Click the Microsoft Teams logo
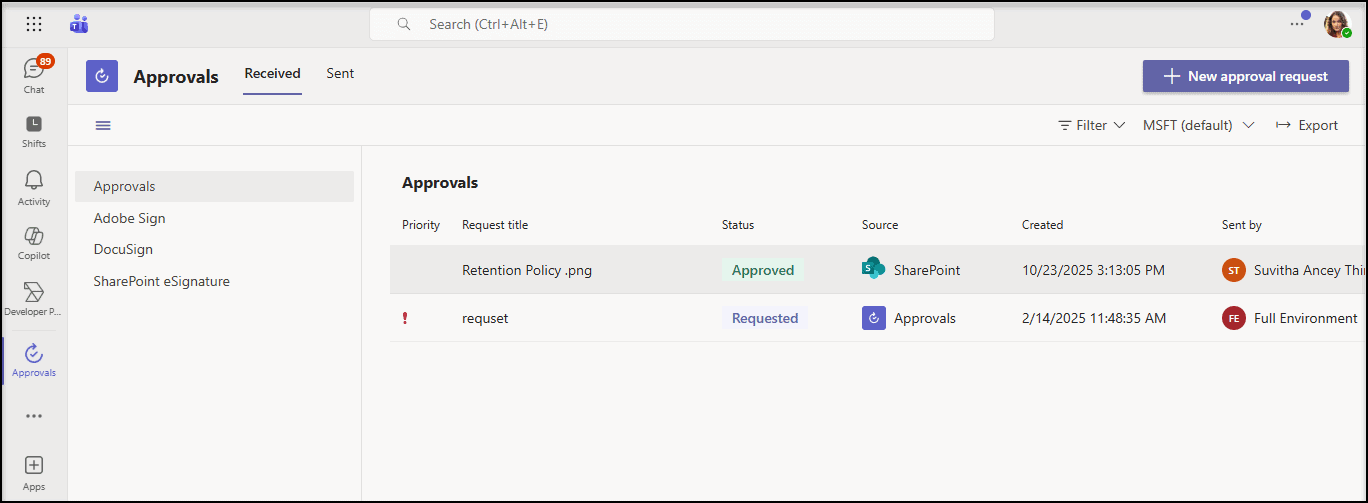This screenshot has width=1368, height=503. coord(79,24)
